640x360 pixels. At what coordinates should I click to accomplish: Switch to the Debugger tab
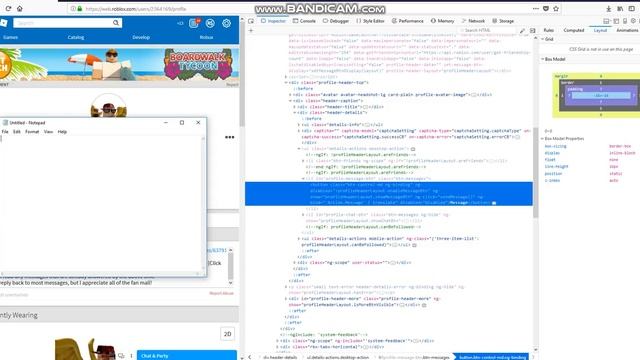(x=336, y=21)
